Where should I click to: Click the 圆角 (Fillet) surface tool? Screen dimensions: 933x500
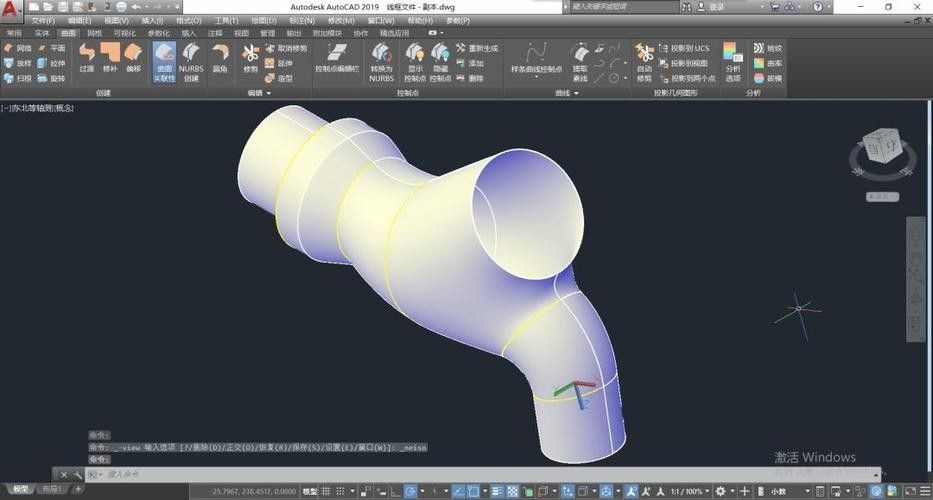pyautogui.click(x=220, y=57)
